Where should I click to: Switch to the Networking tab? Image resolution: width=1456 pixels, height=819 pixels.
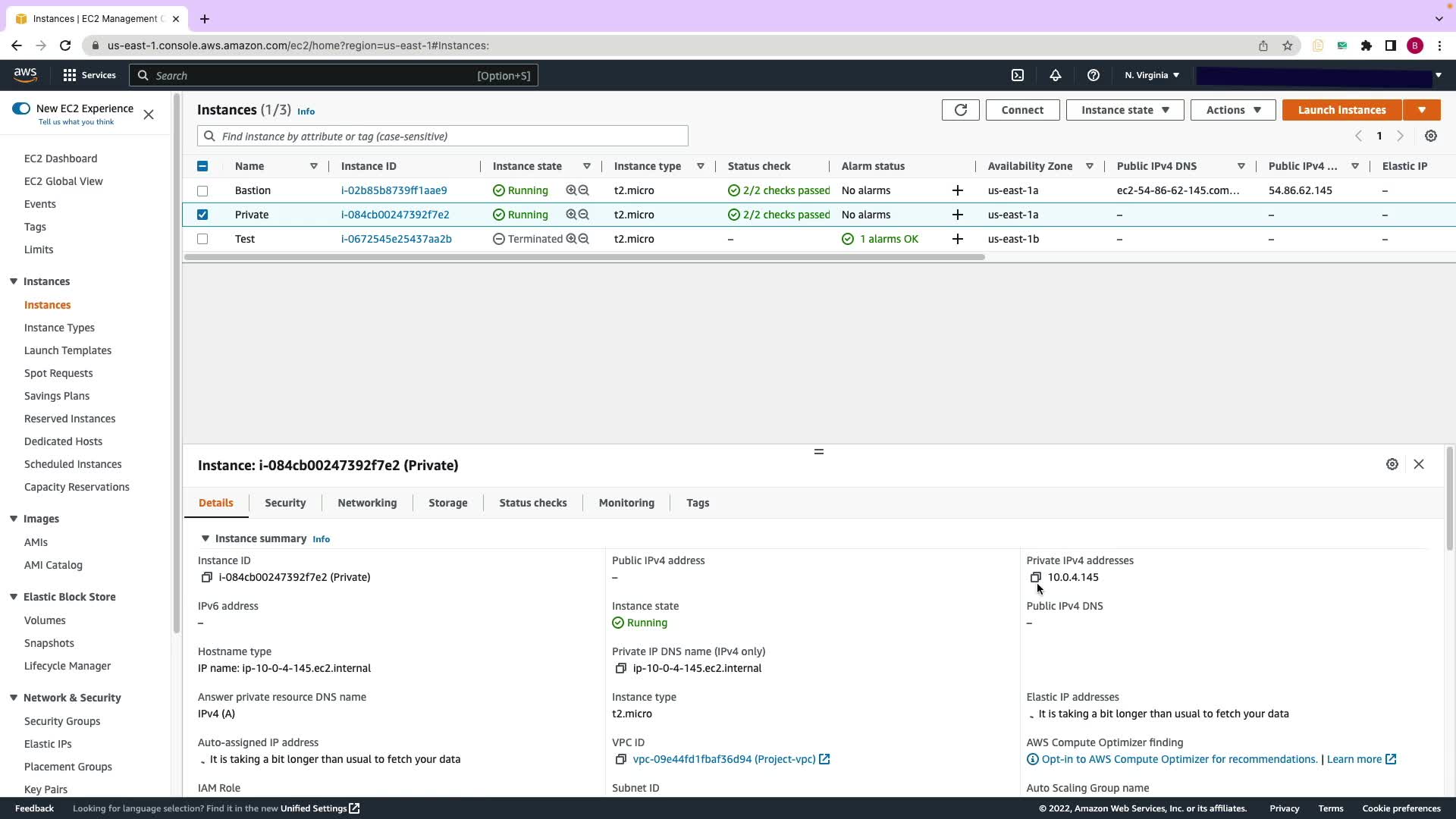[367, 503]
